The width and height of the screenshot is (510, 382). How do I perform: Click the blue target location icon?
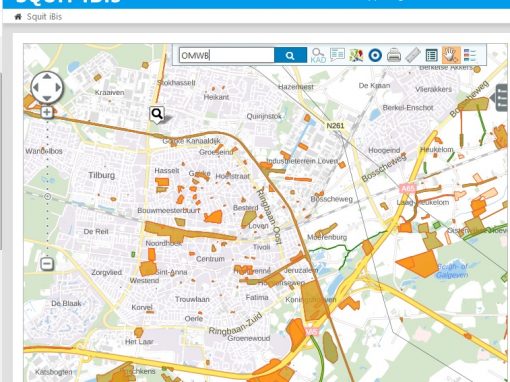375,55
